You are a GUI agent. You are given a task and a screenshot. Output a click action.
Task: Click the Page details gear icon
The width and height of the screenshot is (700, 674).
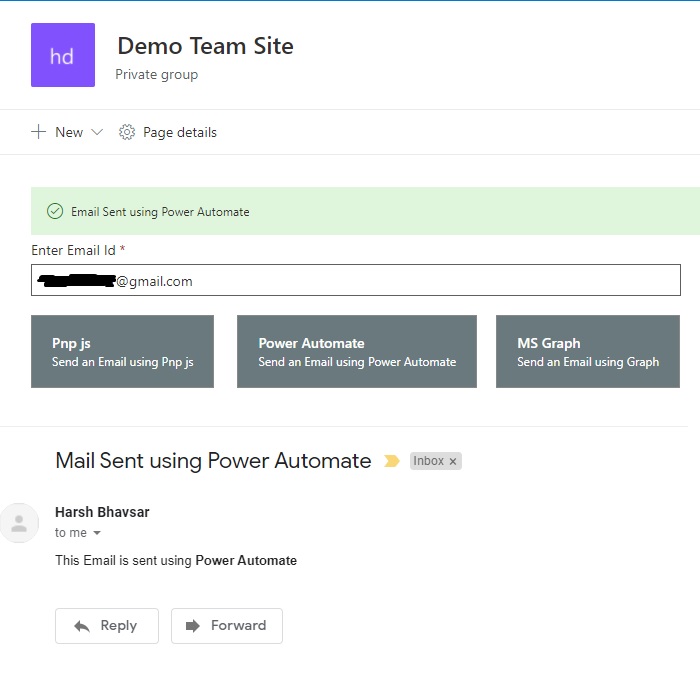(127, 132)
